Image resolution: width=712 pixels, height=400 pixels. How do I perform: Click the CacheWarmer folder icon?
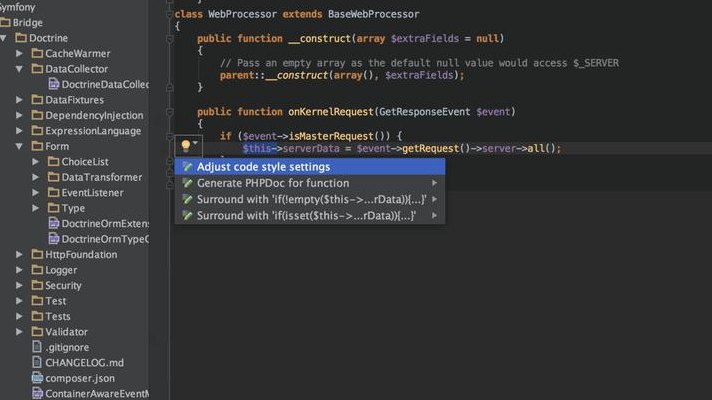pos(37,53)
